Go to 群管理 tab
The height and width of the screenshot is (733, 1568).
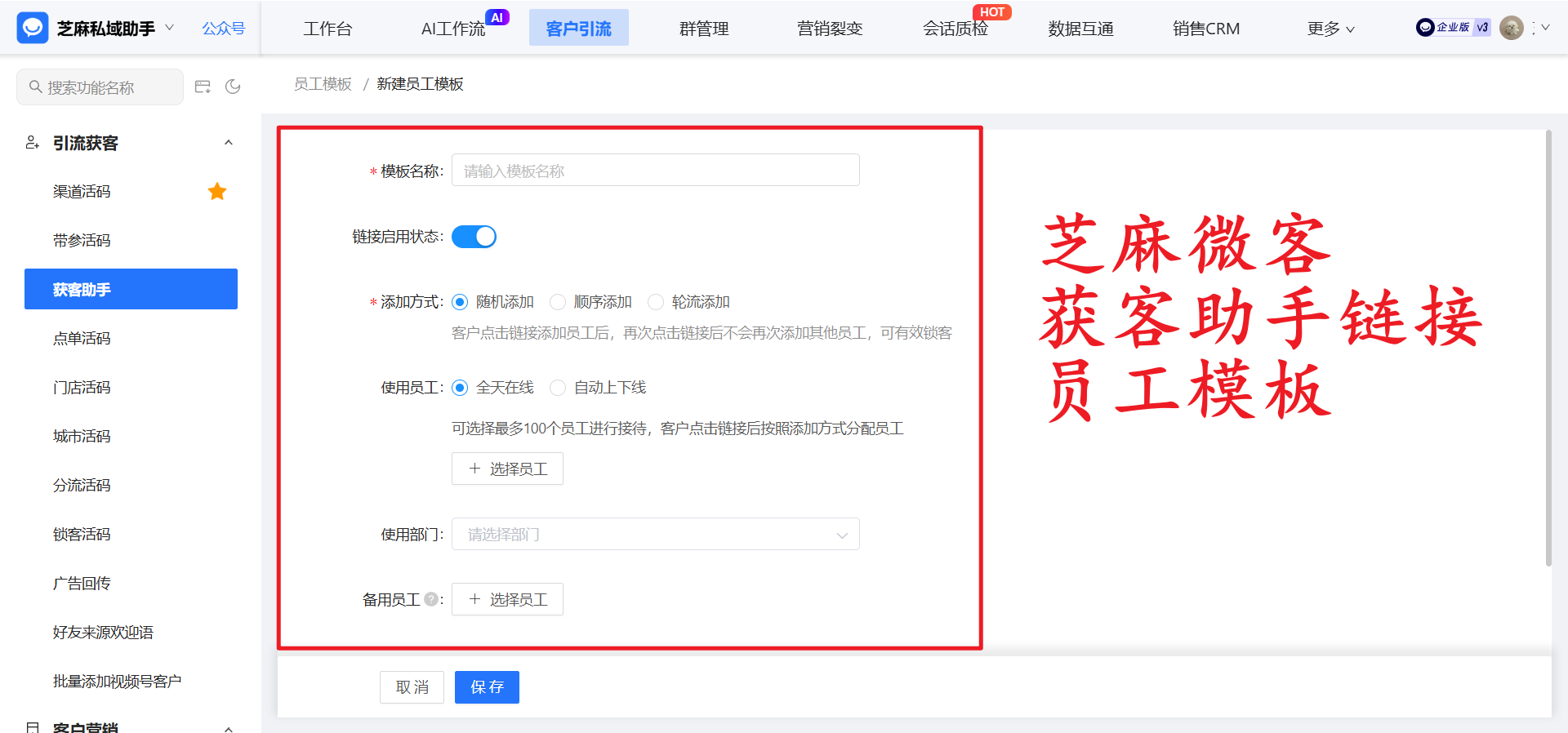pos(704,29)
